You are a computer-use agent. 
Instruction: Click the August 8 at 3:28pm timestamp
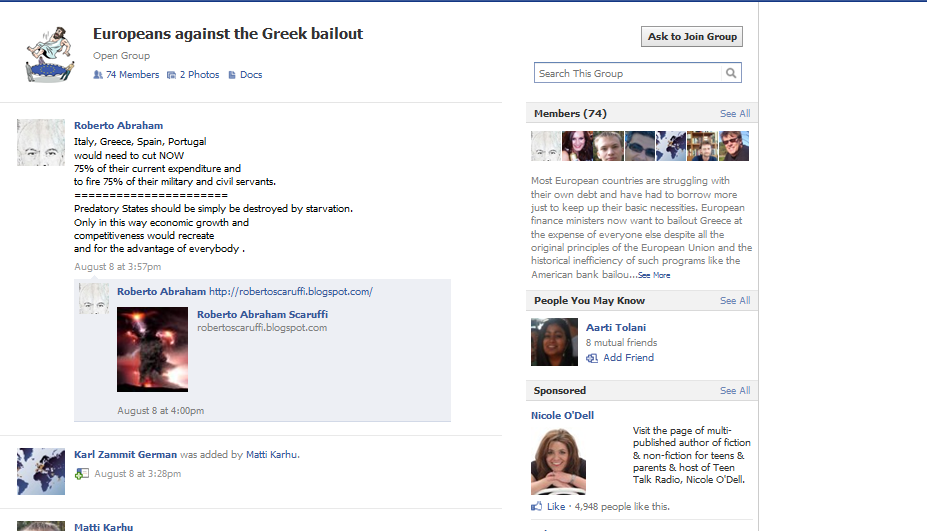click(x=138, y=474)
